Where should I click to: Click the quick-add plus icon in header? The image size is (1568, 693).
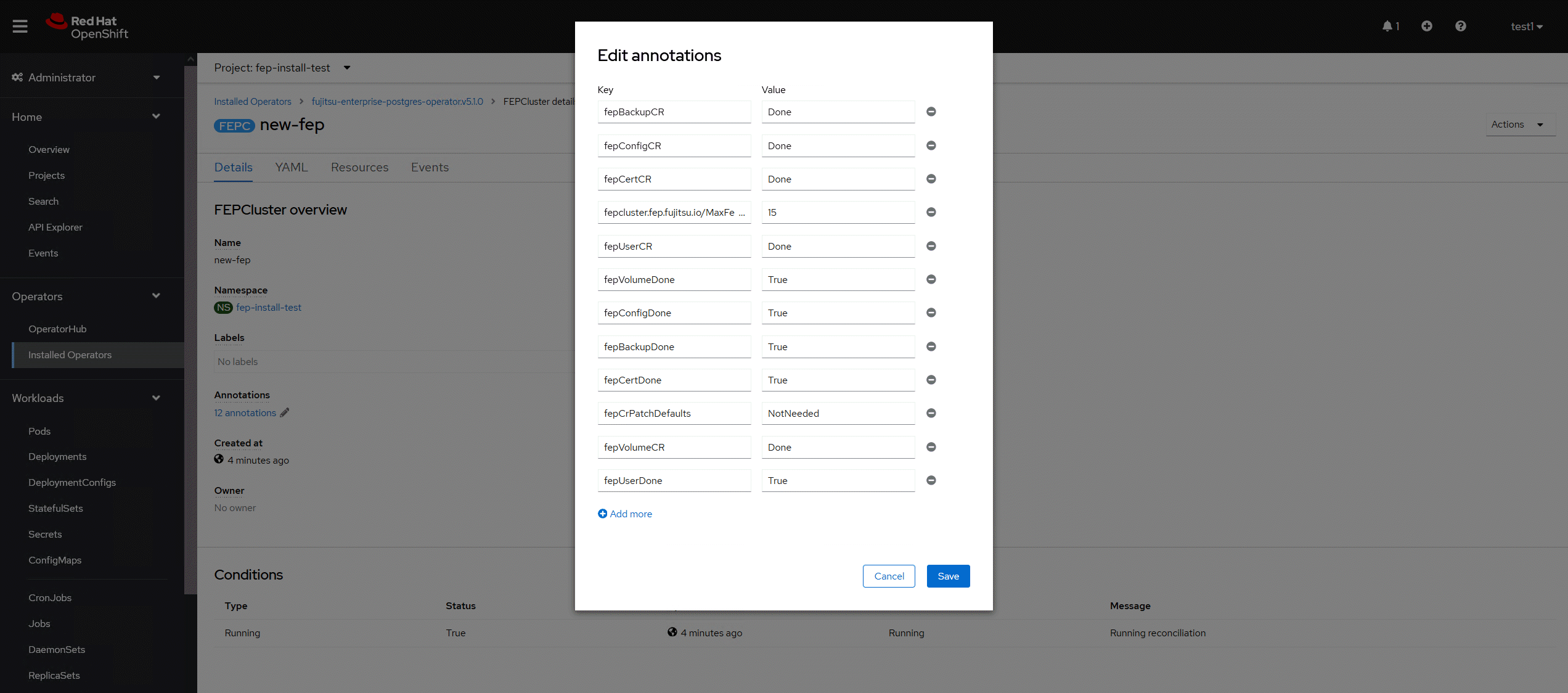(1427, 26)
